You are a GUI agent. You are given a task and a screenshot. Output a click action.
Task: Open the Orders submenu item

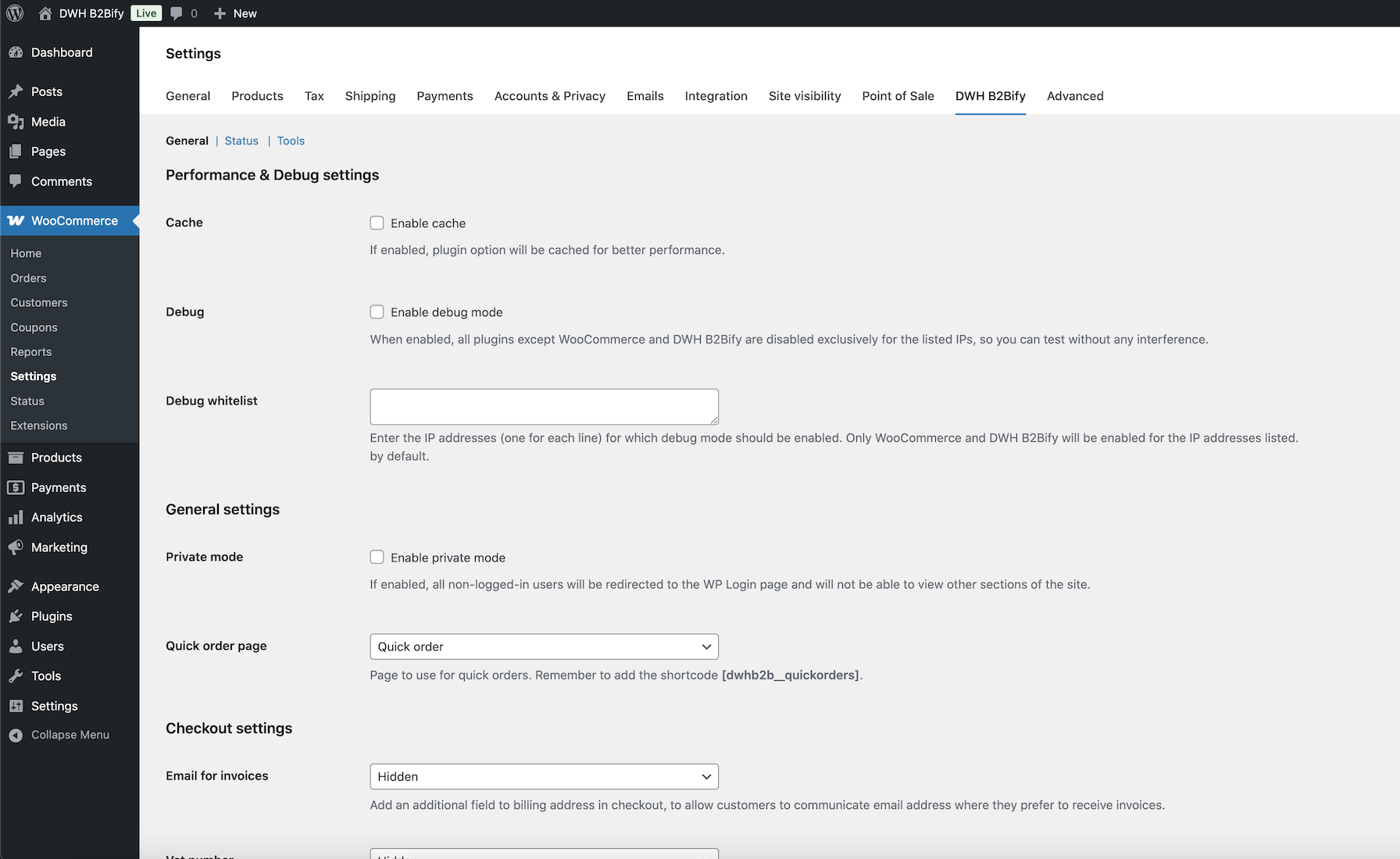tap(28, 278)
